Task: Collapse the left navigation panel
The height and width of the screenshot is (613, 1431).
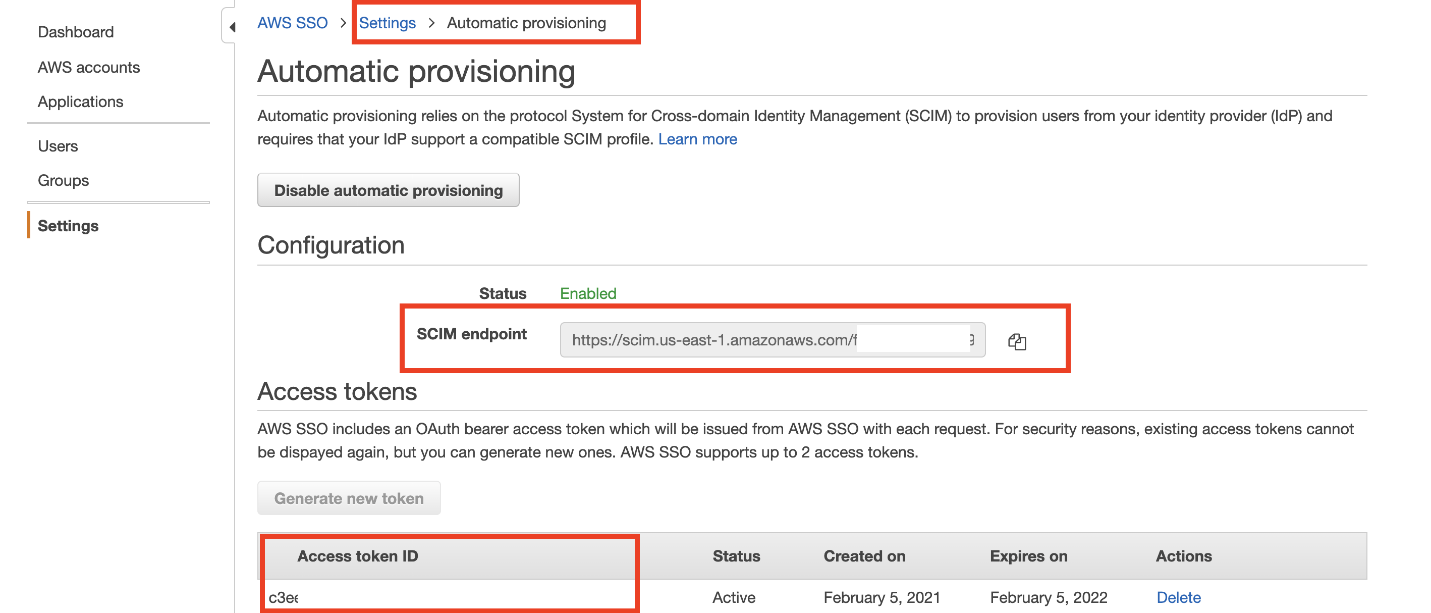Action: coord(231,27)
